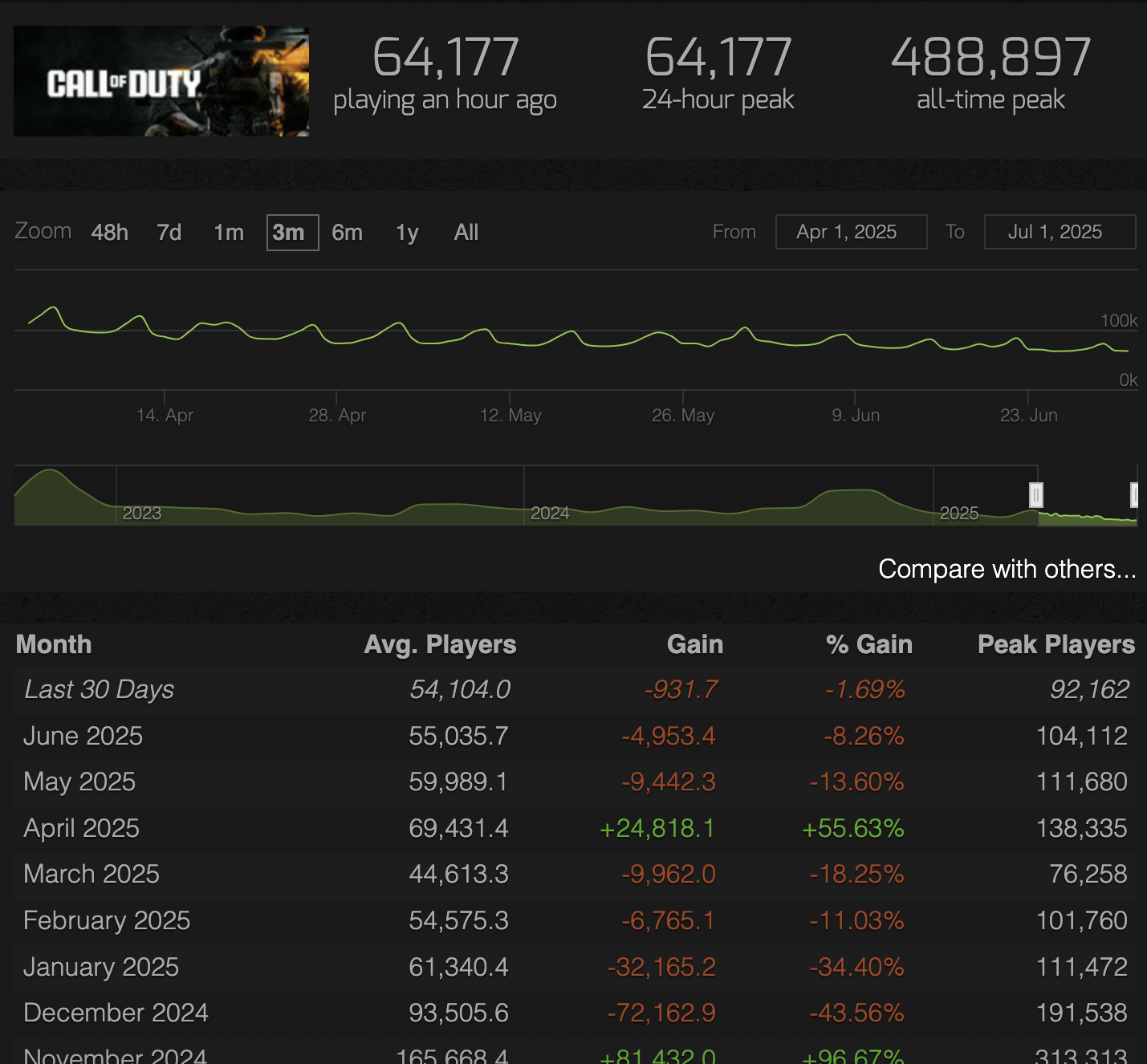Select the Last 30 Days row label
This screenshot has width=1147, height=1064.
pos(100,689)
